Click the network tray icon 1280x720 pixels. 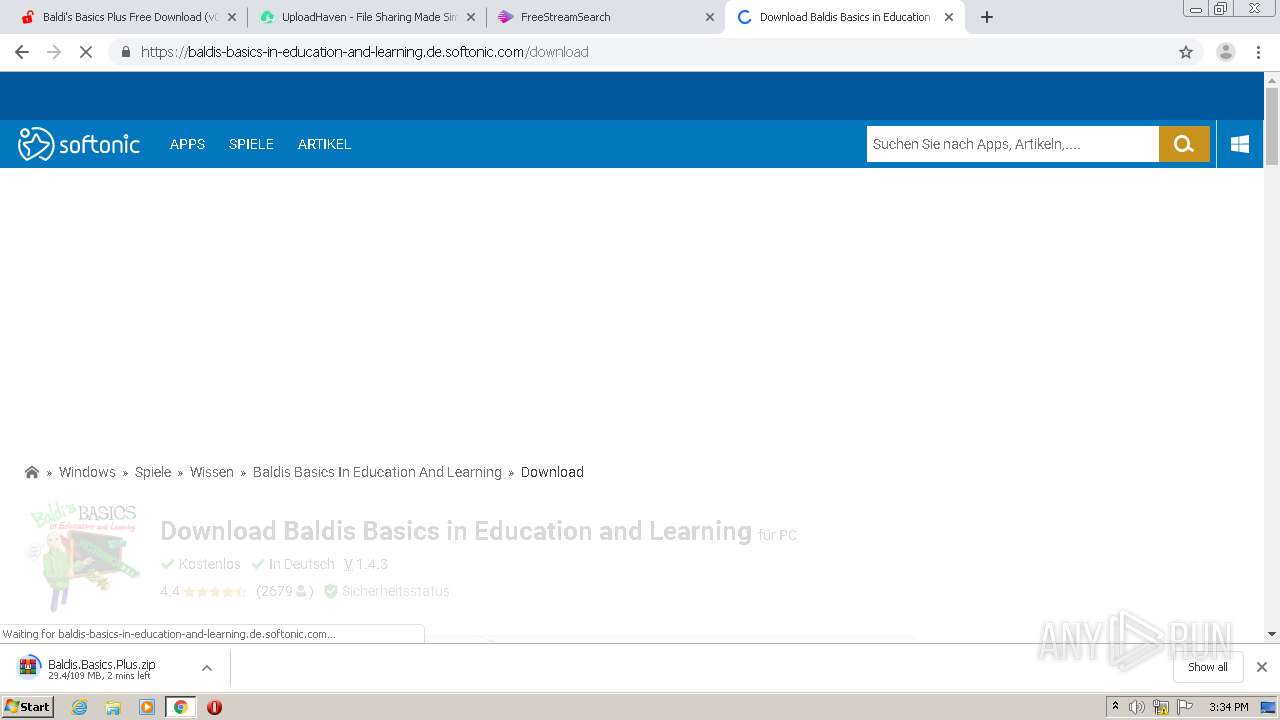[1161, 707]
